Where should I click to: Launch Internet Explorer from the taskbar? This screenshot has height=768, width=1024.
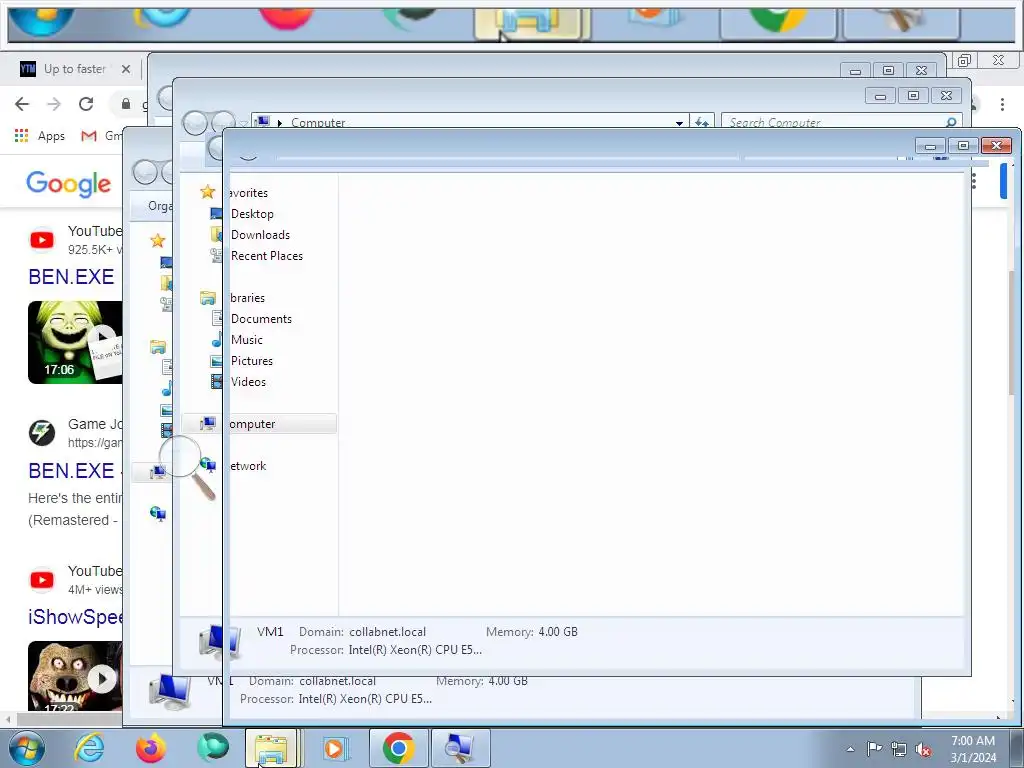(x=89, y=748)
